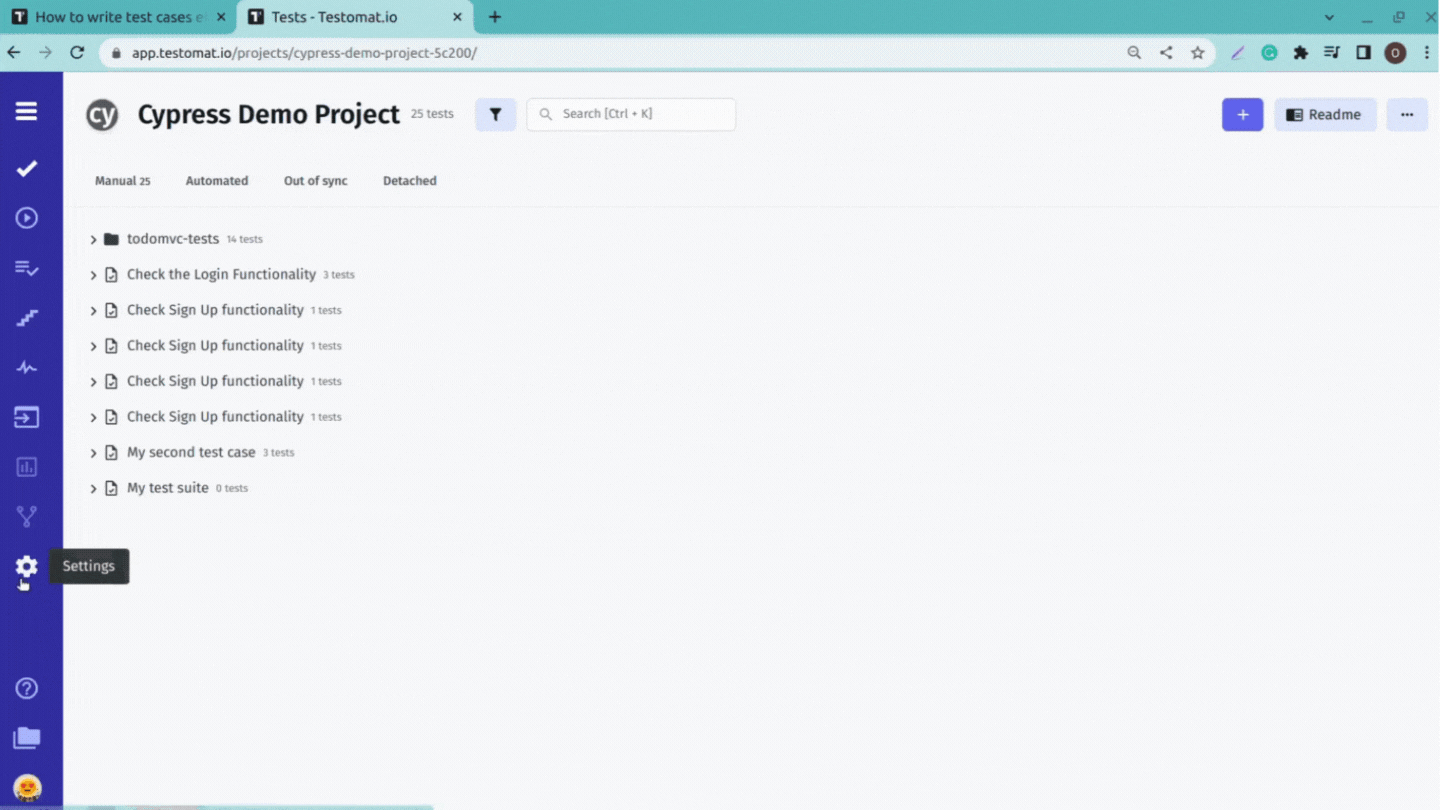Switch to the Automated tab
The width and height of the screenshot is (1440, 810).
point(216,181)
